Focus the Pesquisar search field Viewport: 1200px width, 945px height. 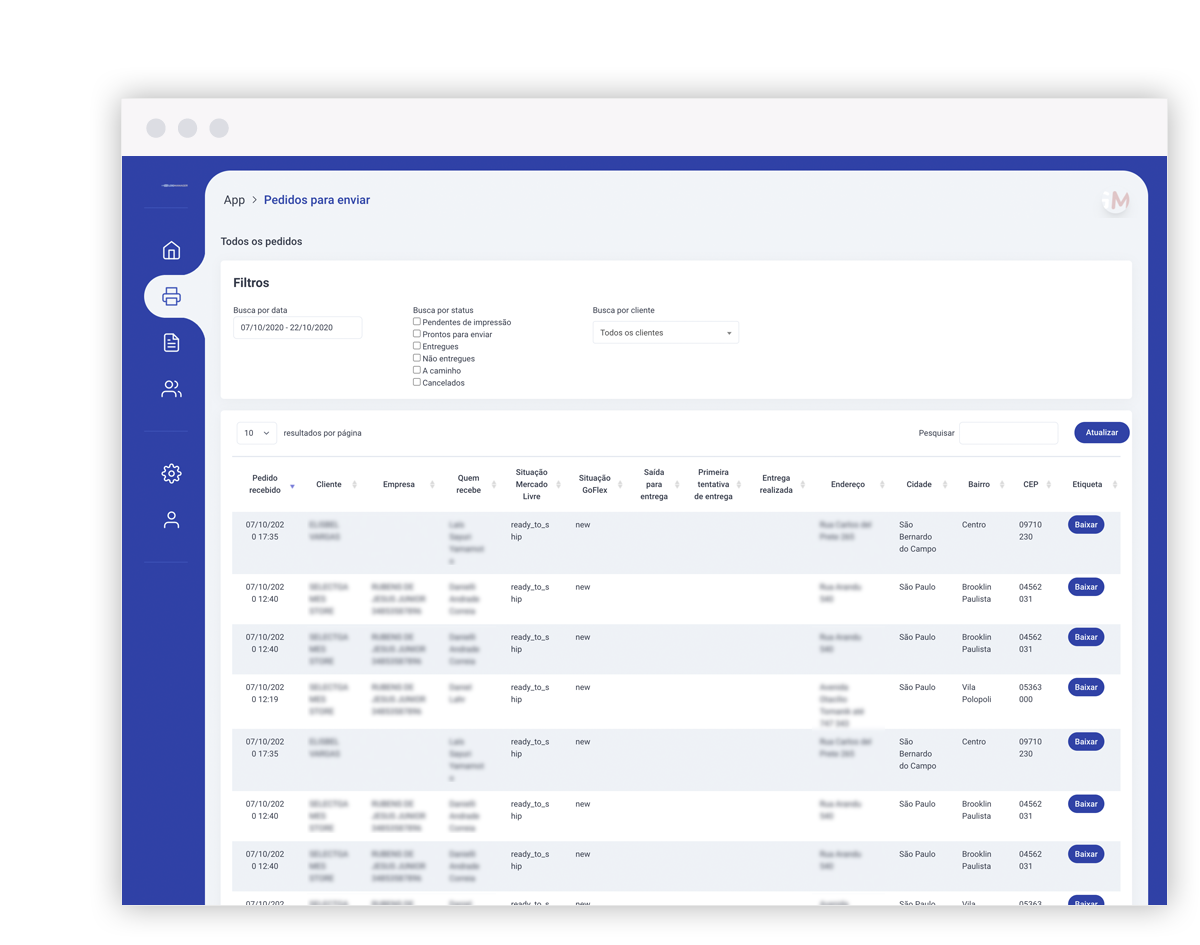click(1008, 433)
